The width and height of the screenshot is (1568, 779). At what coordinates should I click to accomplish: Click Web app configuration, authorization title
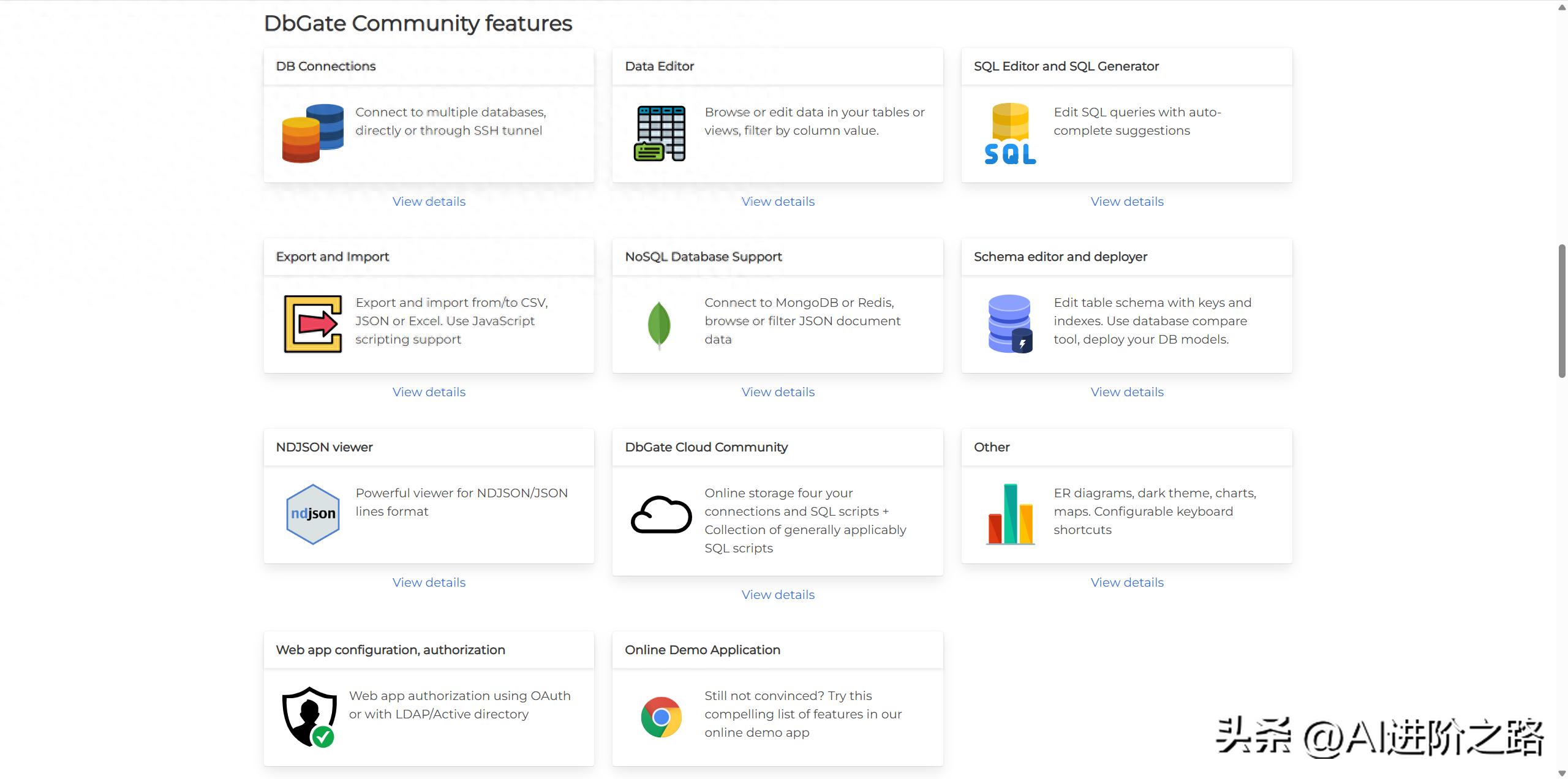(x=391, y=650)
